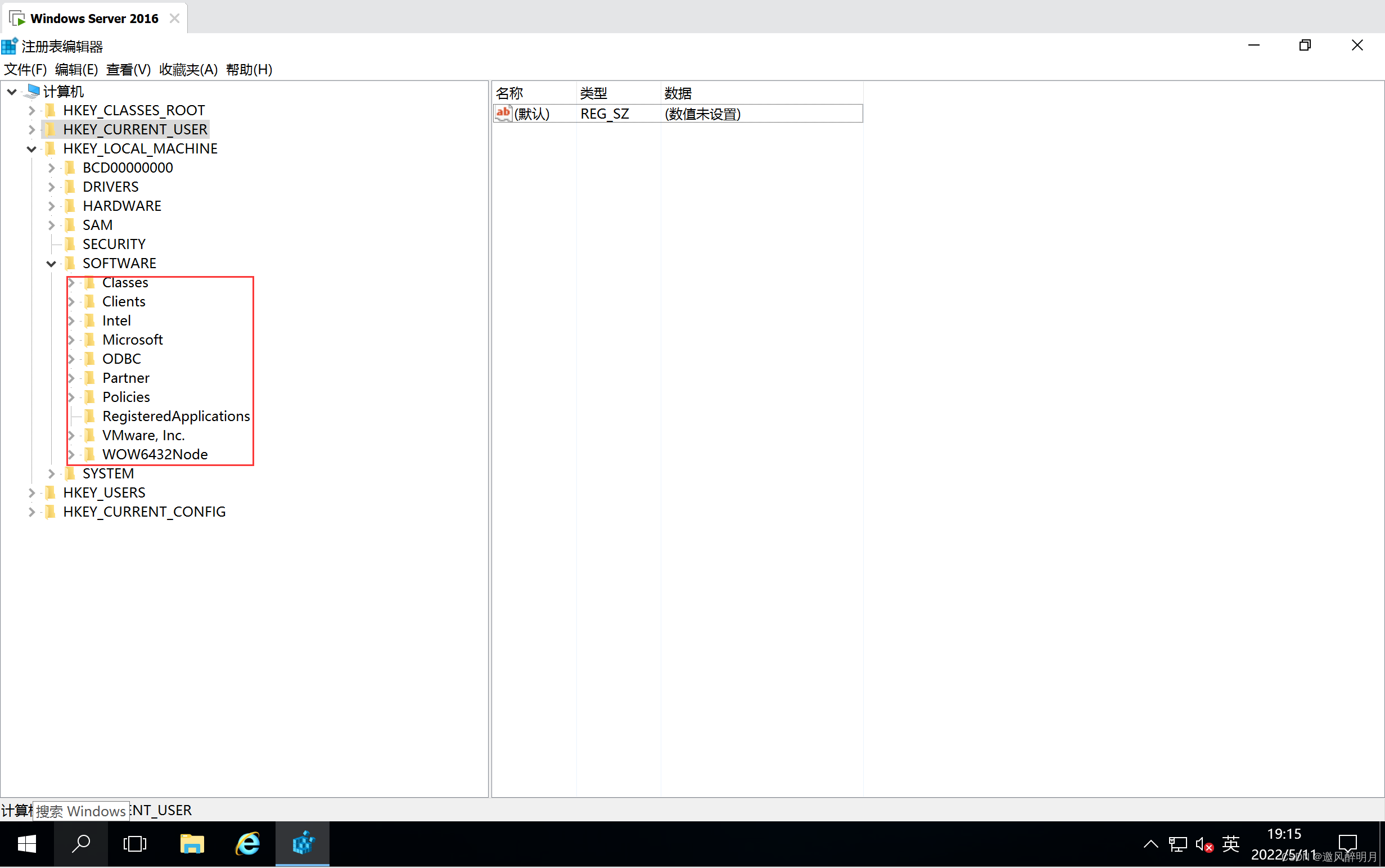Image resolution: width=1385 pixels, height=868 pixels.
Task: Click the (数值未设置) data cell
Action: [702, 114]
